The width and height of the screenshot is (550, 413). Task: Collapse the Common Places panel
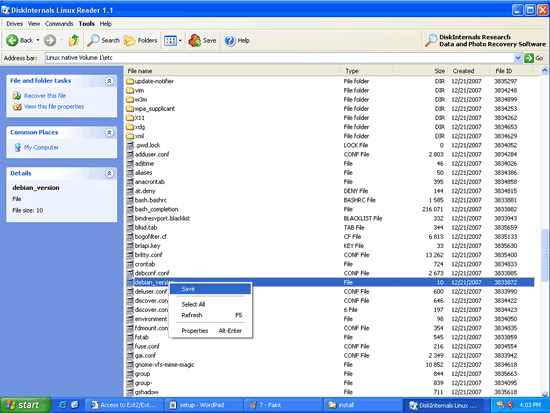[109, 133]
